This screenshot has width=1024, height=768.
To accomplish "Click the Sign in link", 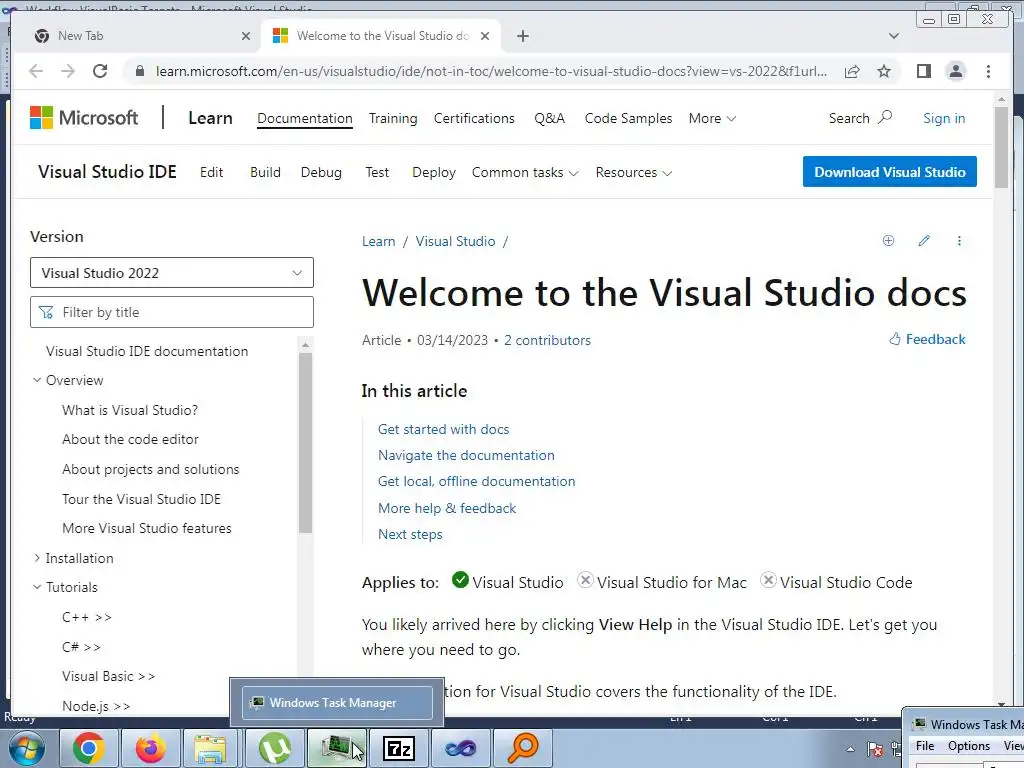I will tap(944, 118).
